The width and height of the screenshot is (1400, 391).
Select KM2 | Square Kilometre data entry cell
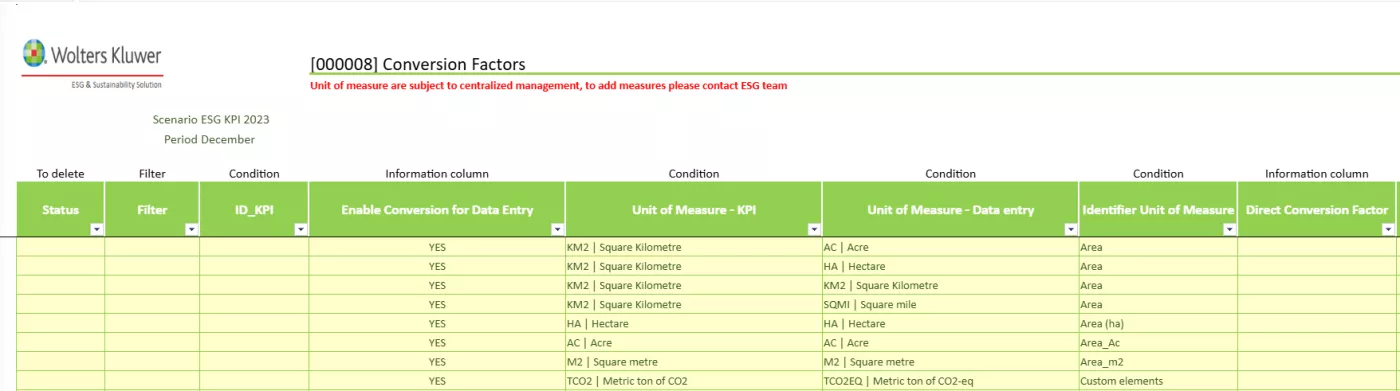click(x=951, y=285)
